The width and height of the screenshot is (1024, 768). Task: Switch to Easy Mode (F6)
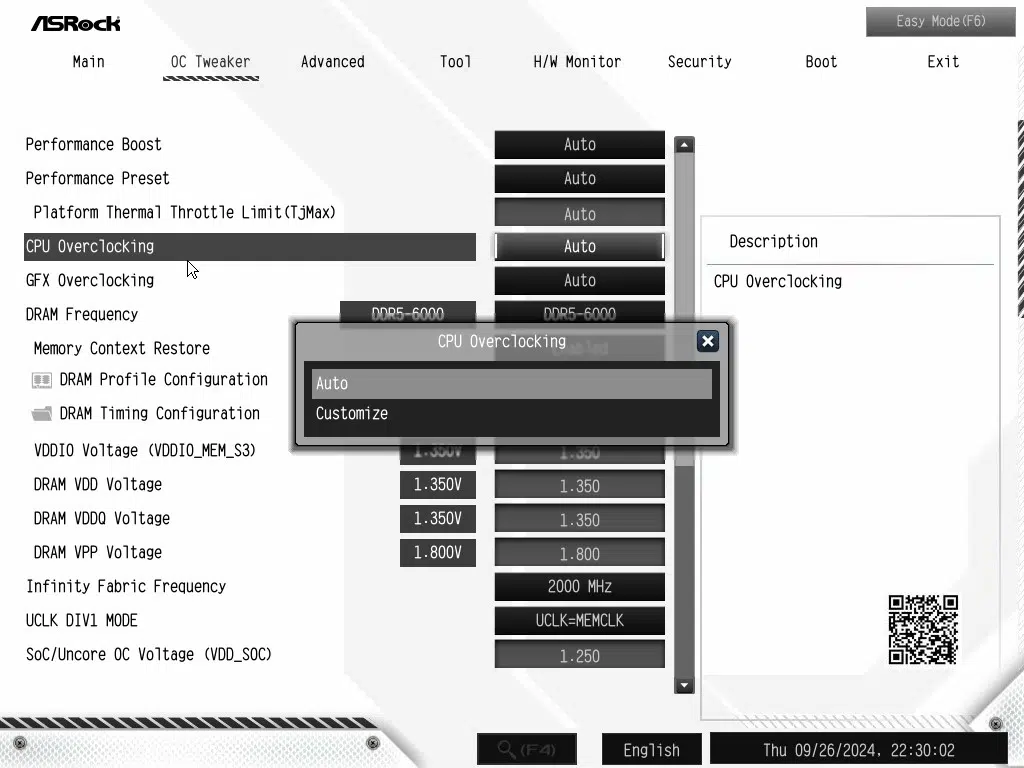[x=940, y=21]
